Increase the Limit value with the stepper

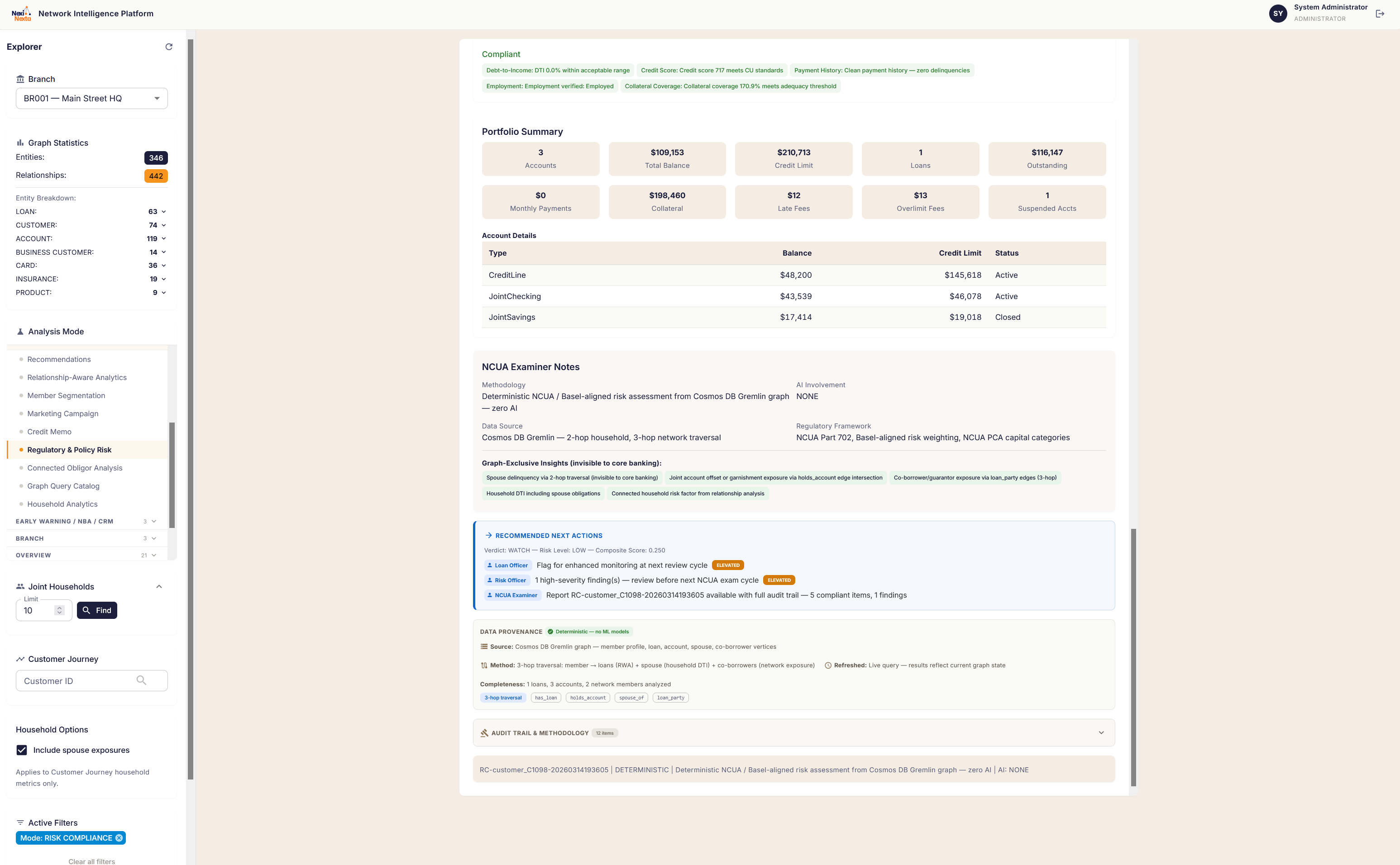59,607
